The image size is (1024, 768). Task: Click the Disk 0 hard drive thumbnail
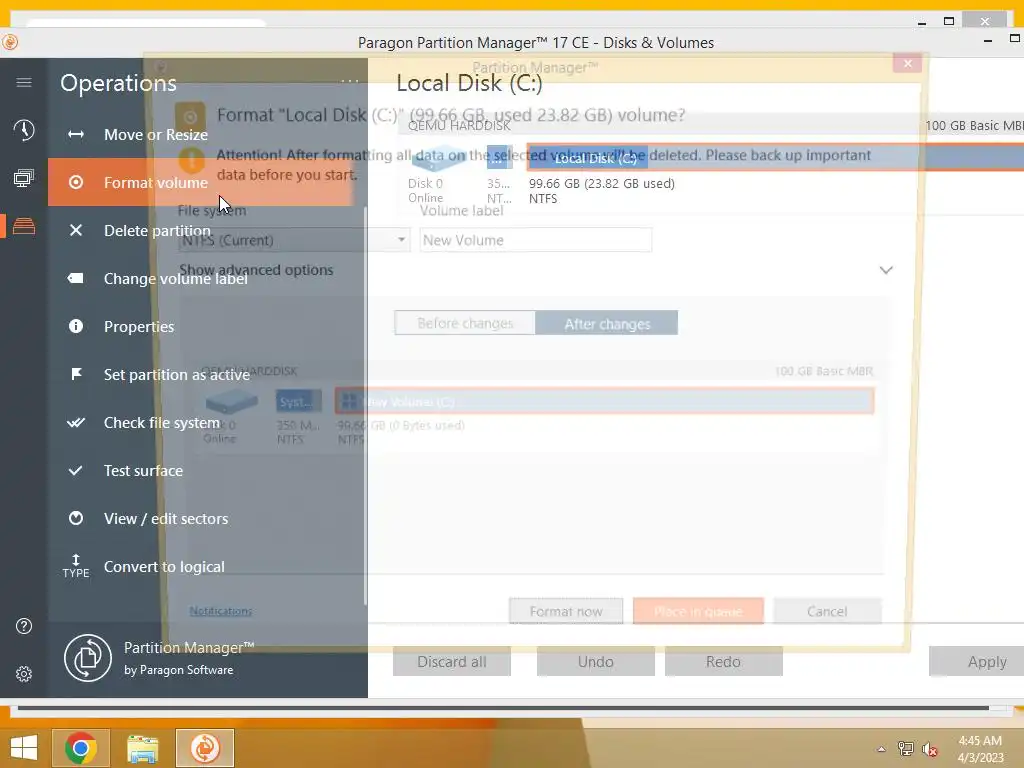tap(437, 158)
